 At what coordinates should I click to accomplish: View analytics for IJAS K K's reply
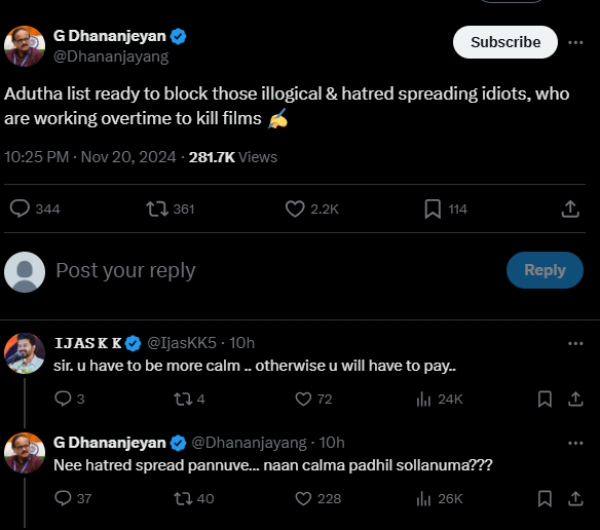[x=423, y=399]
